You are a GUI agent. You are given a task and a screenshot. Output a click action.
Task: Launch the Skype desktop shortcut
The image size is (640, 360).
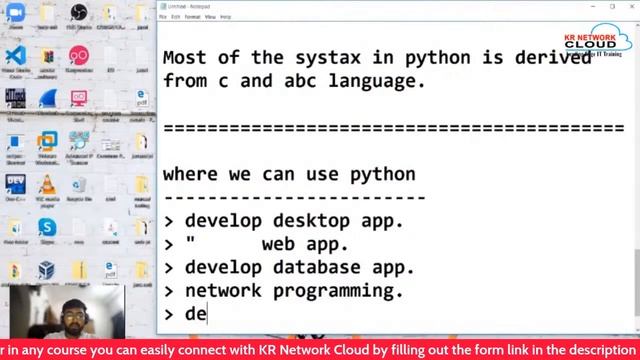pyautogui.click(x=47, y=227)
